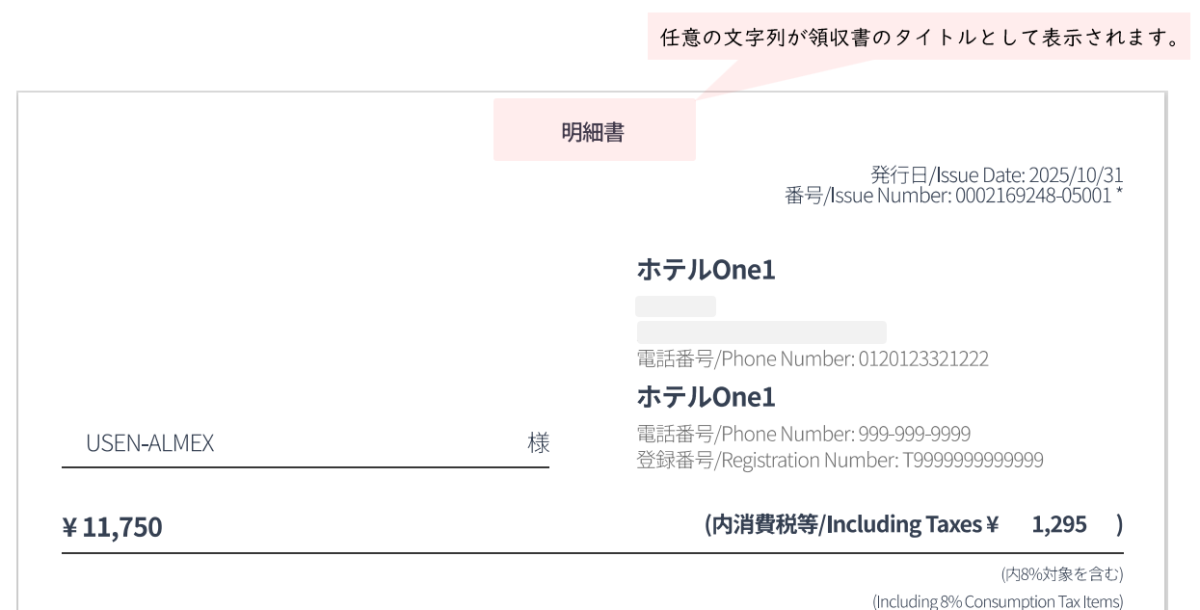Click the short gray redacted bar
Screen dimensions: 1200x610
point(675,306)
